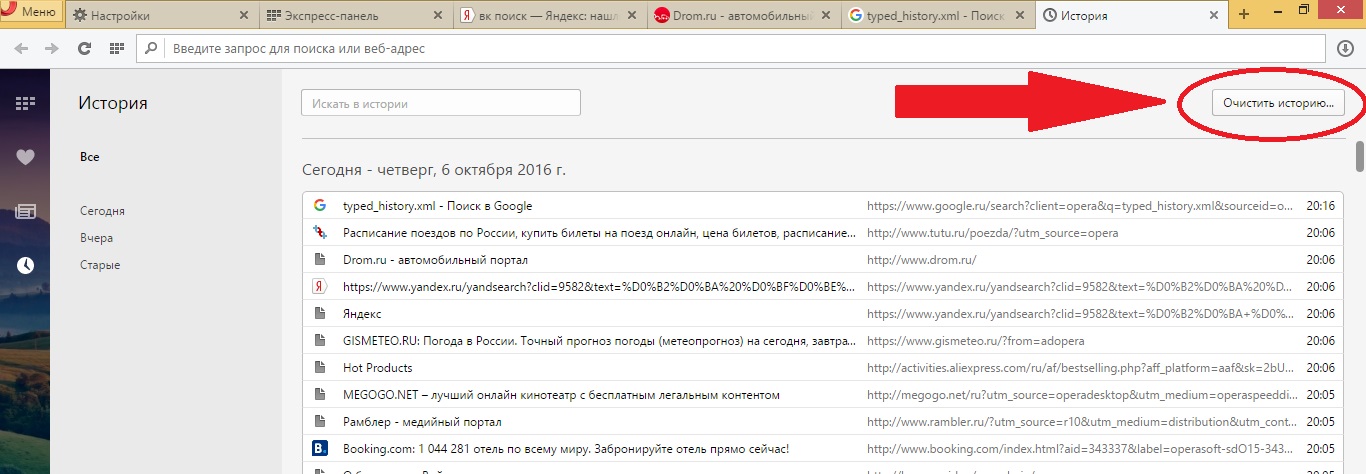Open MEGOGO.NET history entry

click(561, 395)
